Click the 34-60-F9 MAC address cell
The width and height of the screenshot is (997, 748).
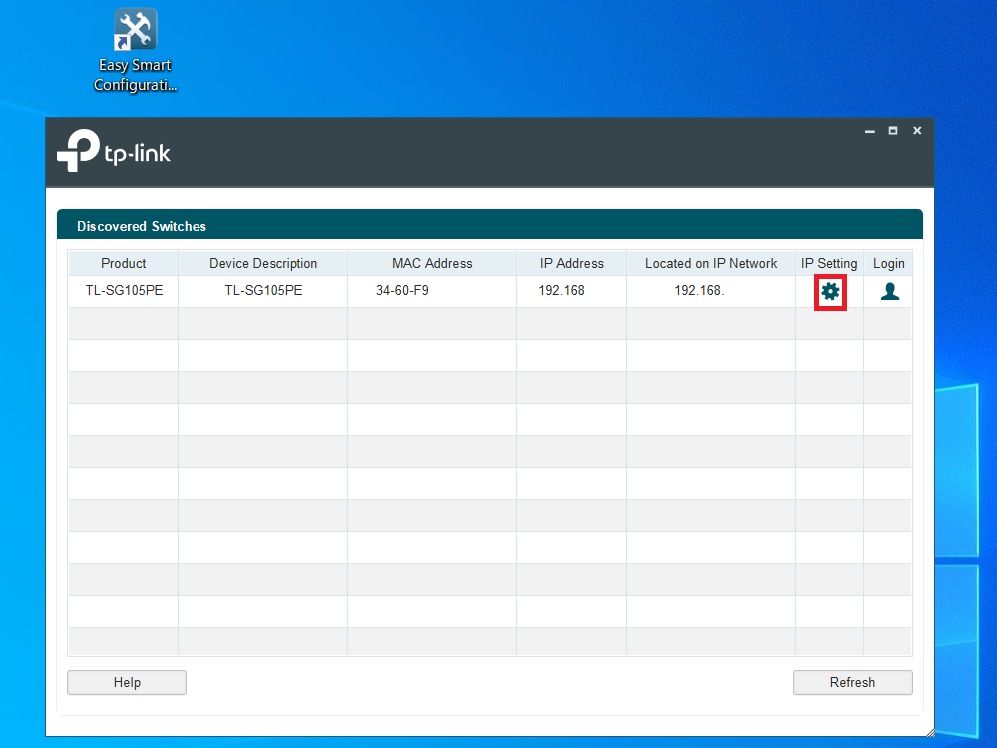[432, 291]
